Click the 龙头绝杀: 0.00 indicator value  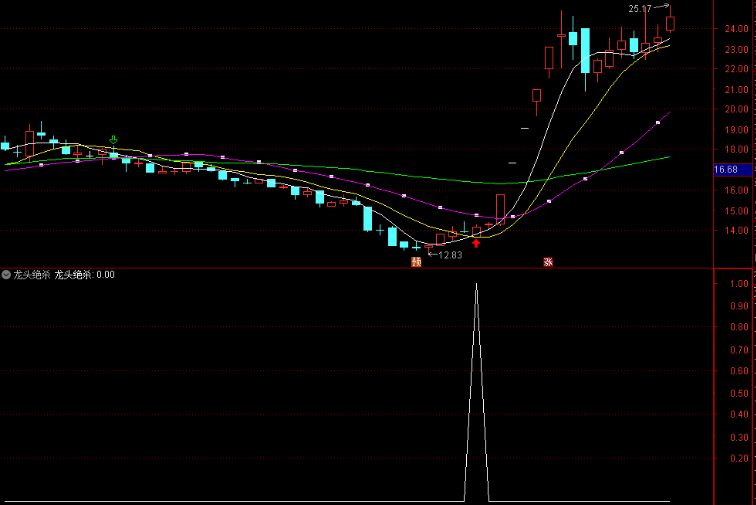point(84,275)
